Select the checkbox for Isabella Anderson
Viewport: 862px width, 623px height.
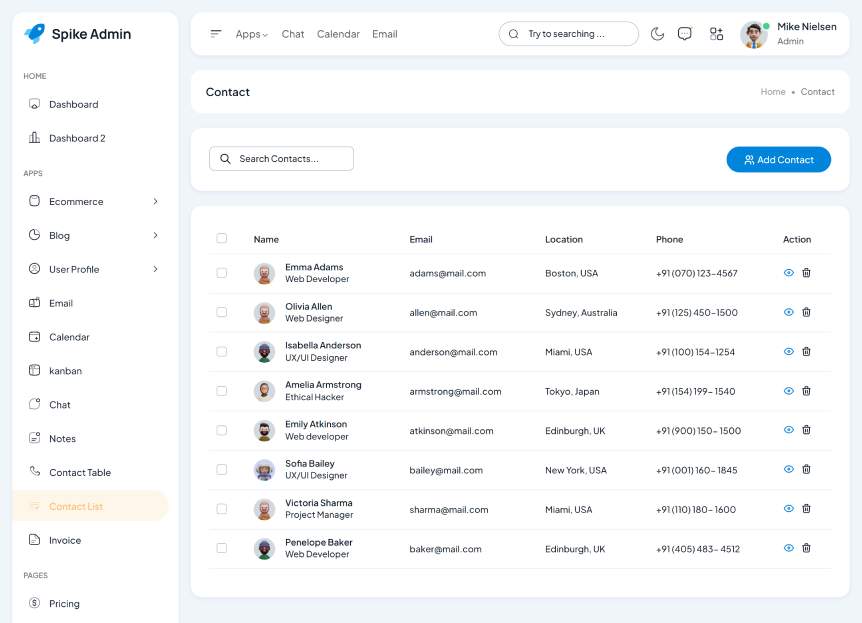click(x=222, y=352)
